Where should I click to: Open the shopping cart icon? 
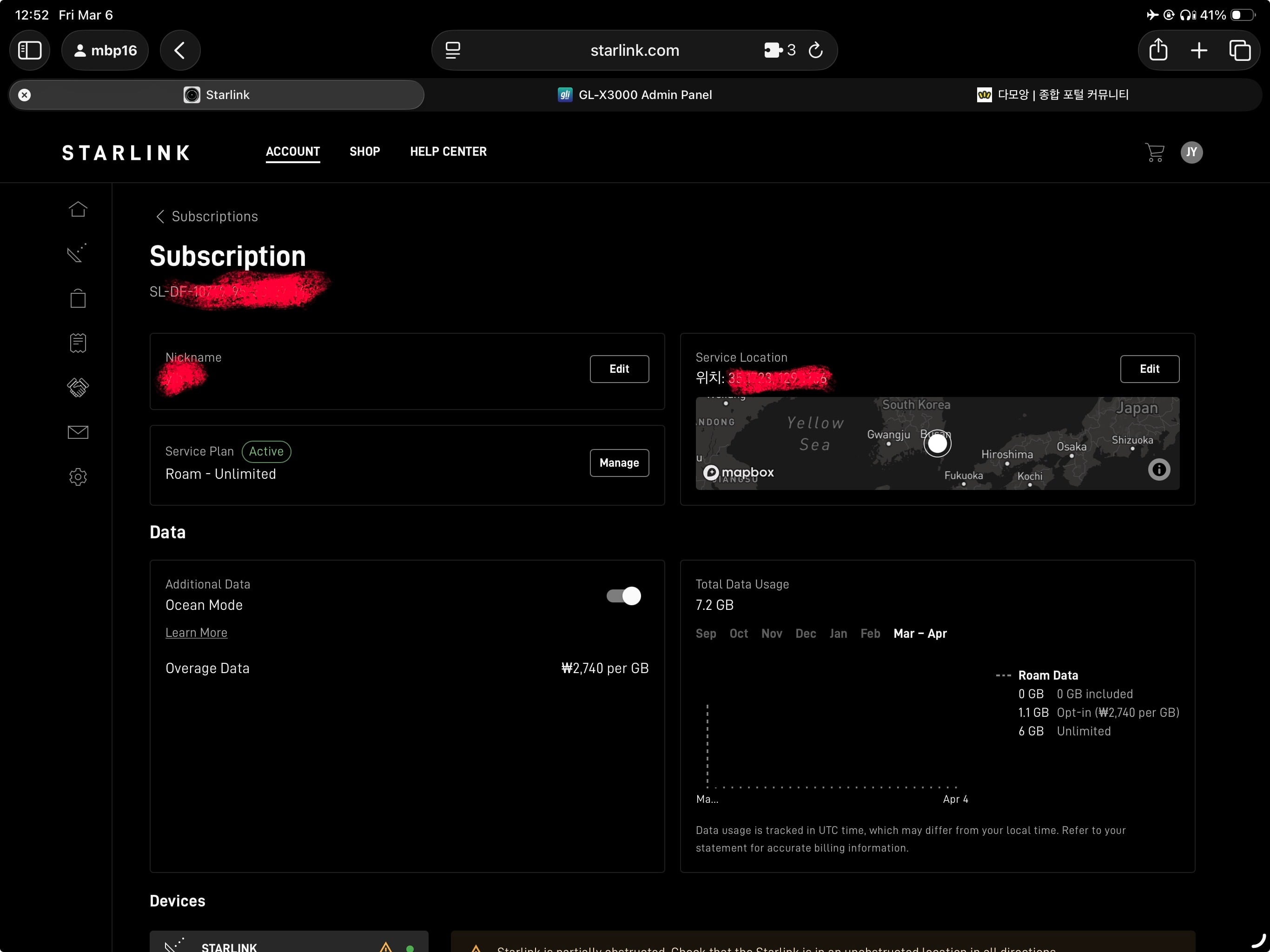1155,152
